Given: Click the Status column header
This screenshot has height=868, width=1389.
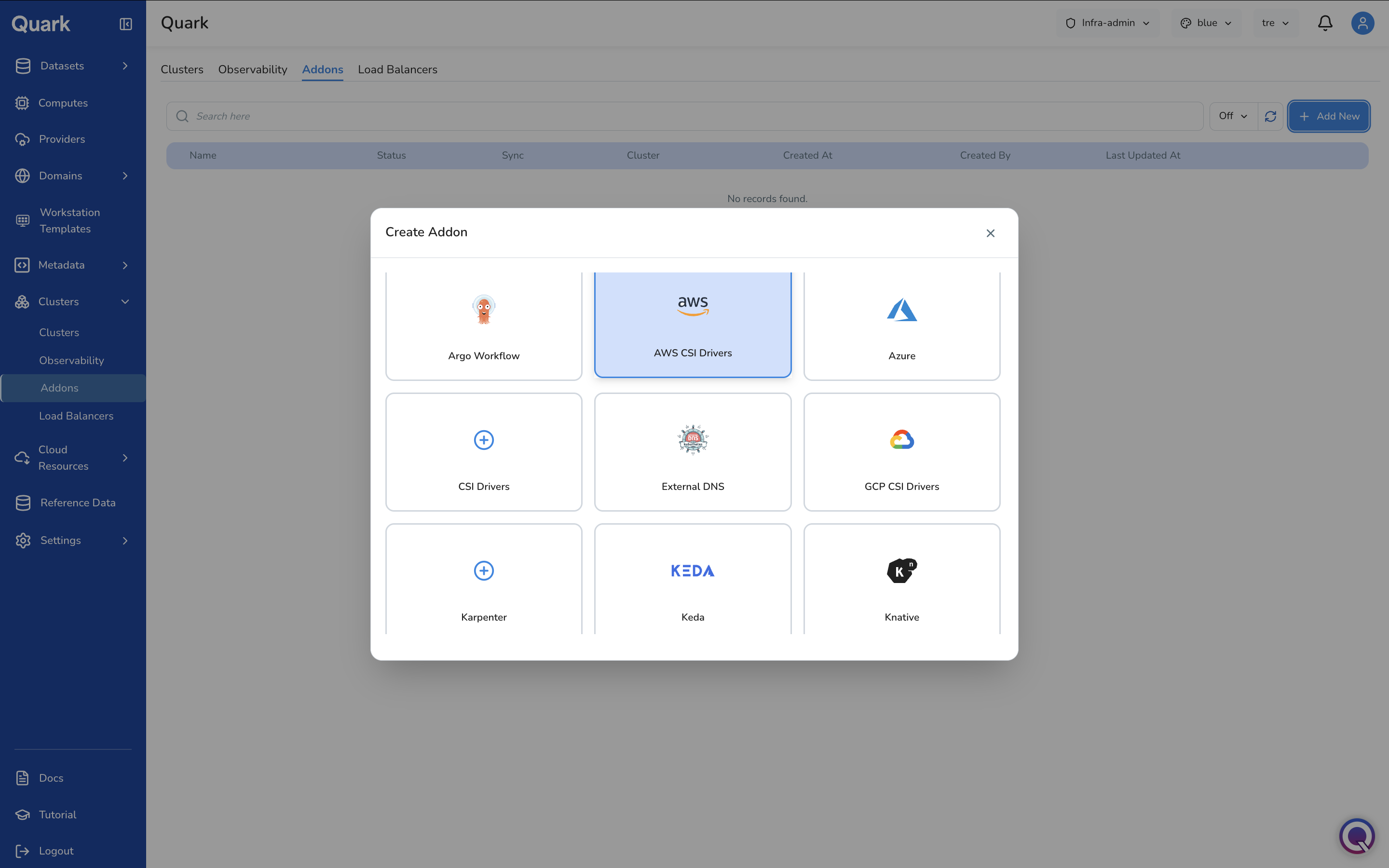Looking at the screenshot, I should point(392,156).
